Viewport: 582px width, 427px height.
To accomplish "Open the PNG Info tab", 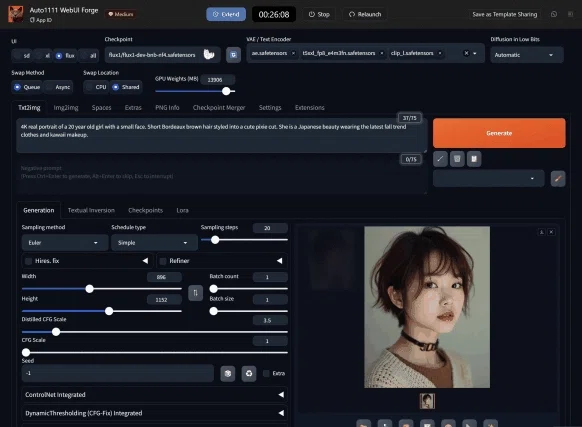I will click(x=167, y=108).
